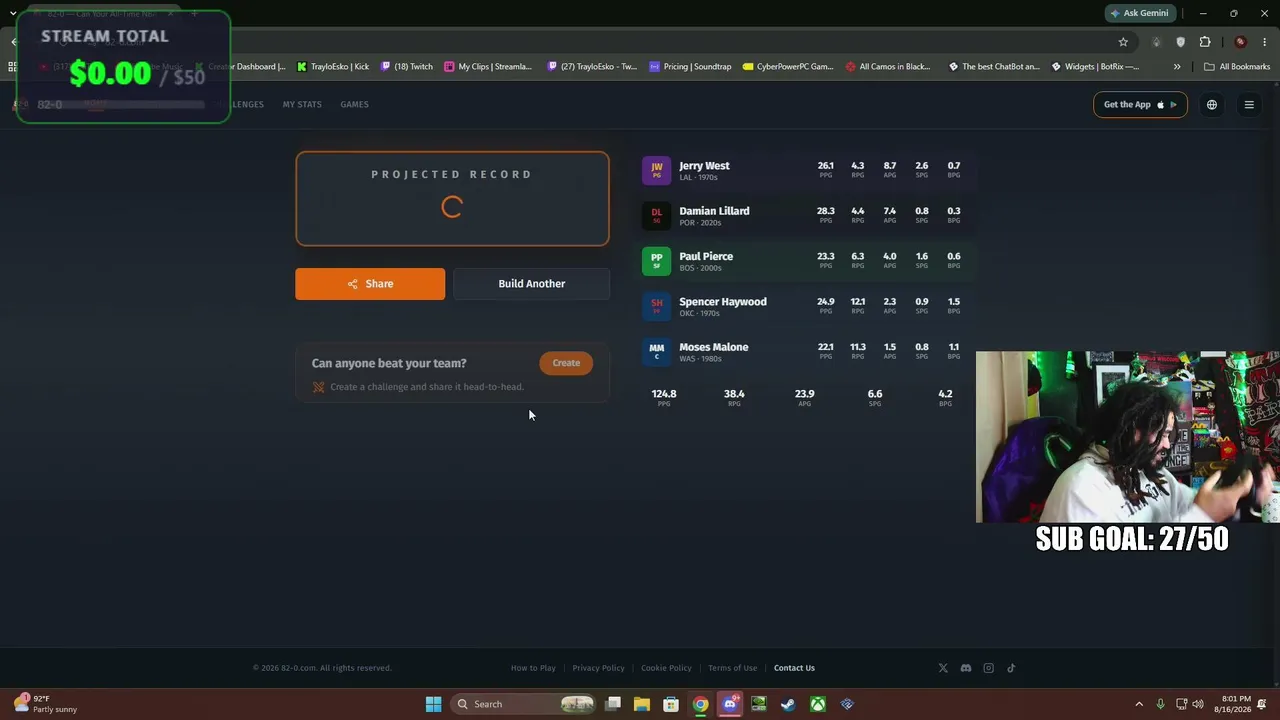This screenshot has width=1280, height=720.
Task: Open the weather widget showing 92°F
Action: [x=46, y=704]
